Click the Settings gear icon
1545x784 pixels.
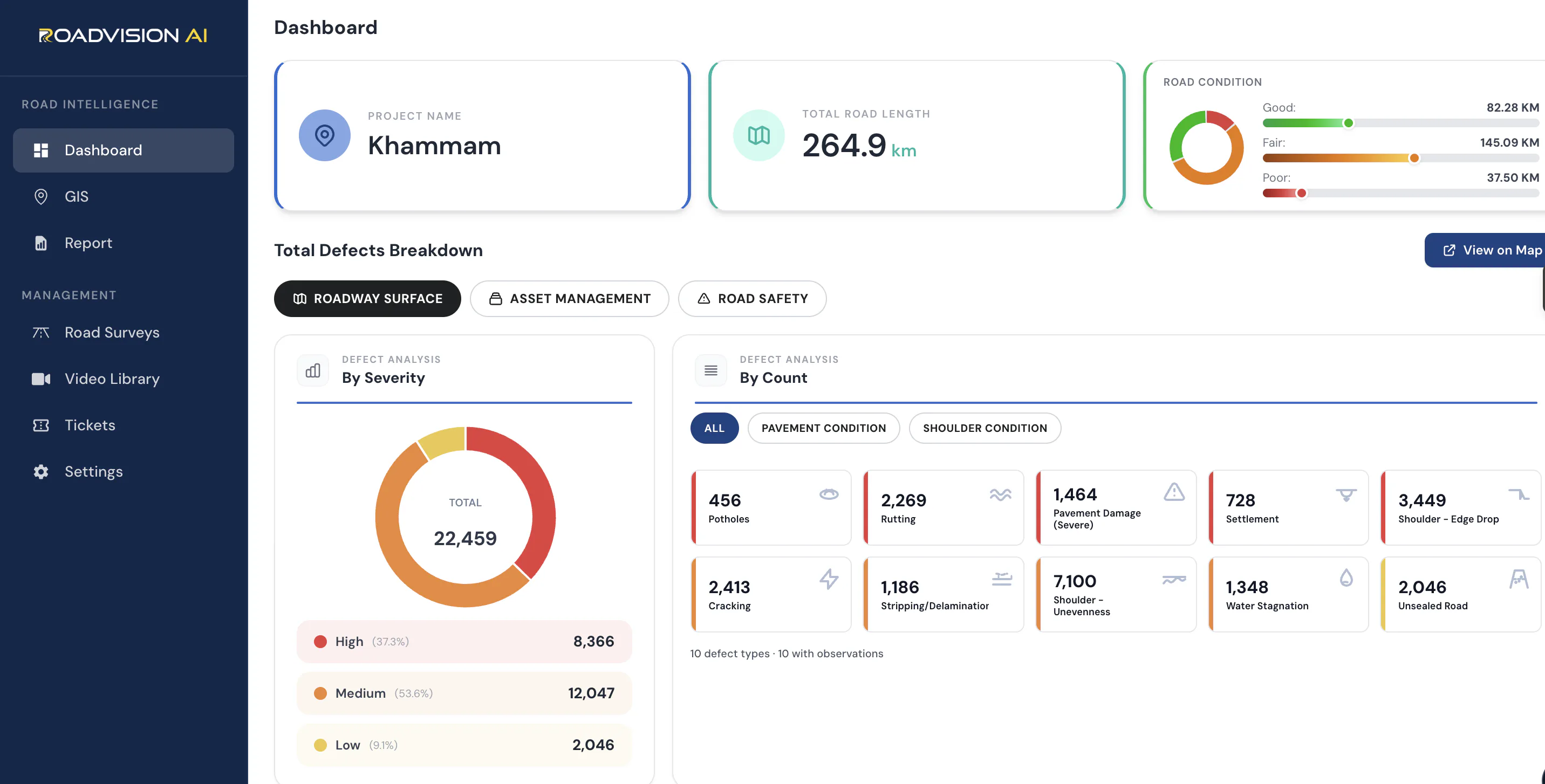coord(41,472)
